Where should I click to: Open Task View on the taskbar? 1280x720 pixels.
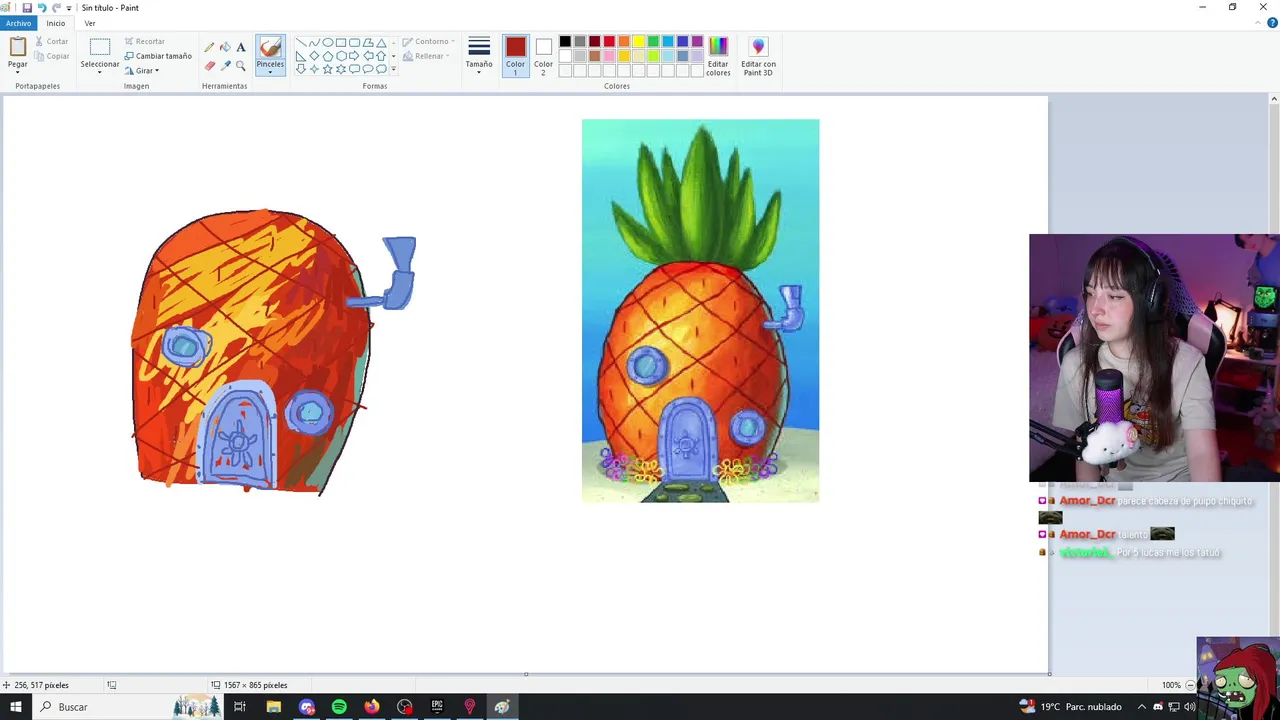point(240,707)
